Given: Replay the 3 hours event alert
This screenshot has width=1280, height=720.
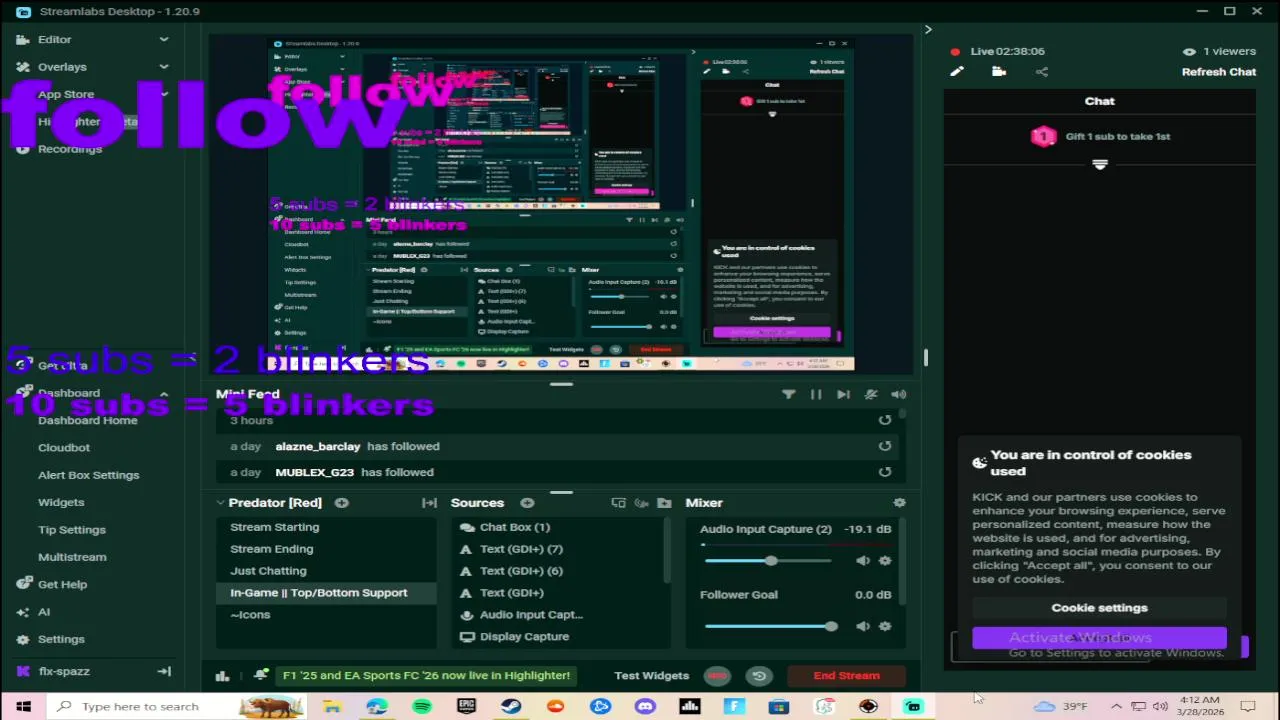Looking at the screenshot, I should coord(885,420).
